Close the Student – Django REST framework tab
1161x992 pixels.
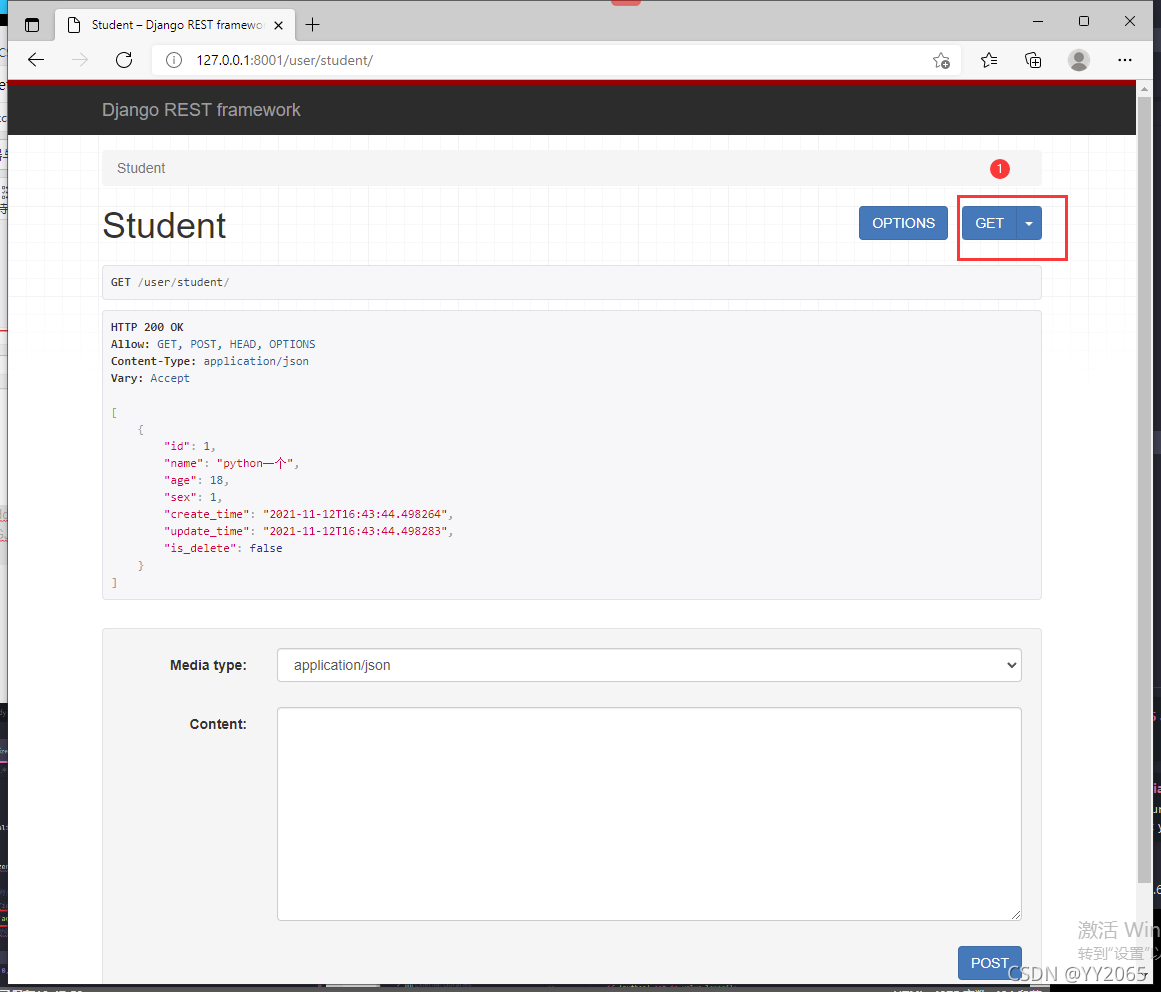[x=278, y=25]
